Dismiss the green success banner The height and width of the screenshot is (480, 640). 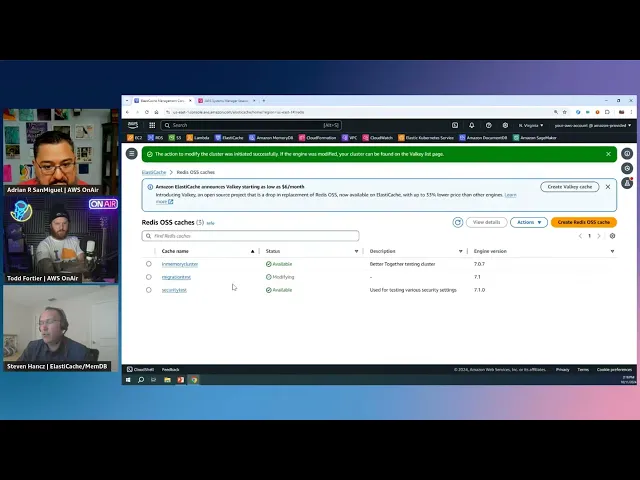[609, 154]
